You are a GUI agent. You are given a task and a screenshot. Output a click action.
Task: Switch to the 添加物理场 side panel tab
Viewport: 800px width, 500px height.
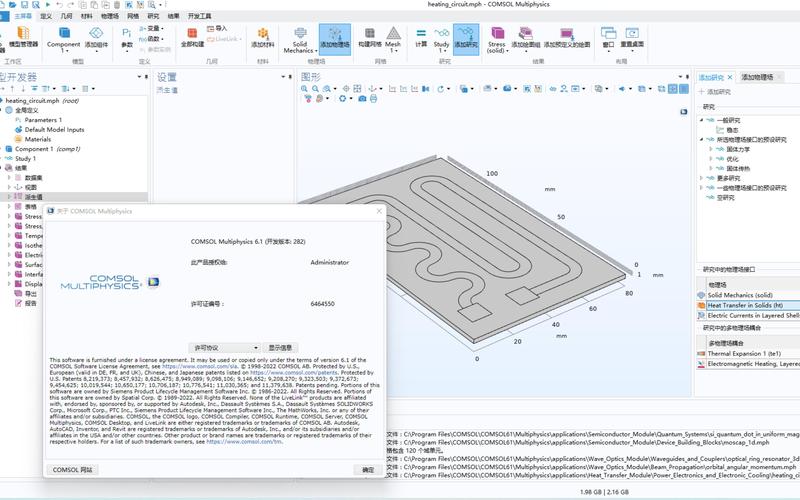(757, 77)
